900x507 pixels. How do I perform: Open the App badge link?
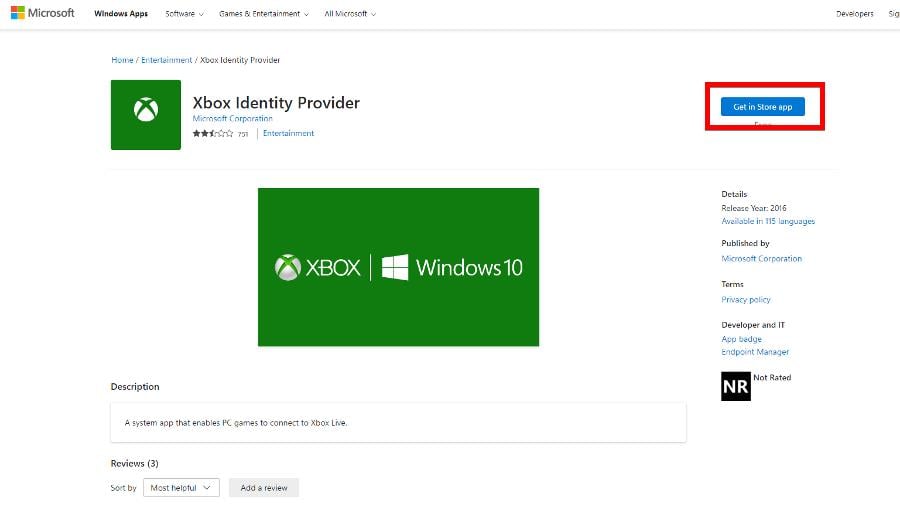(742, 339)
